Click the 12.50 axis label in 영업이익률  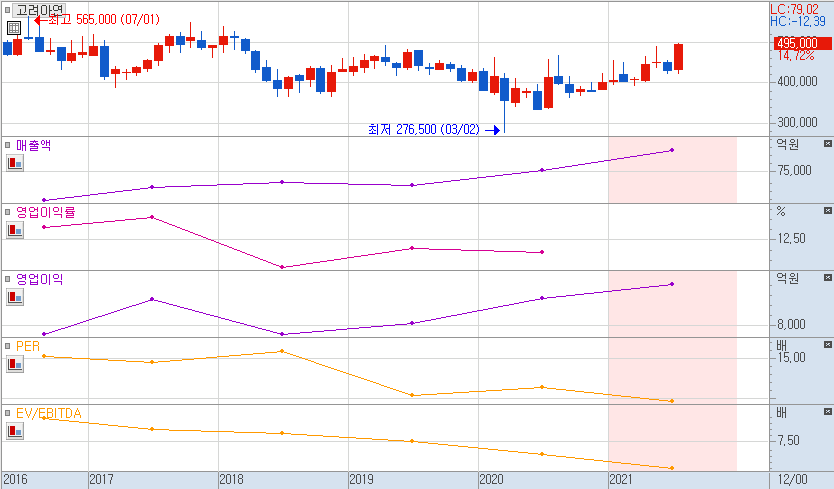[791, 238]
